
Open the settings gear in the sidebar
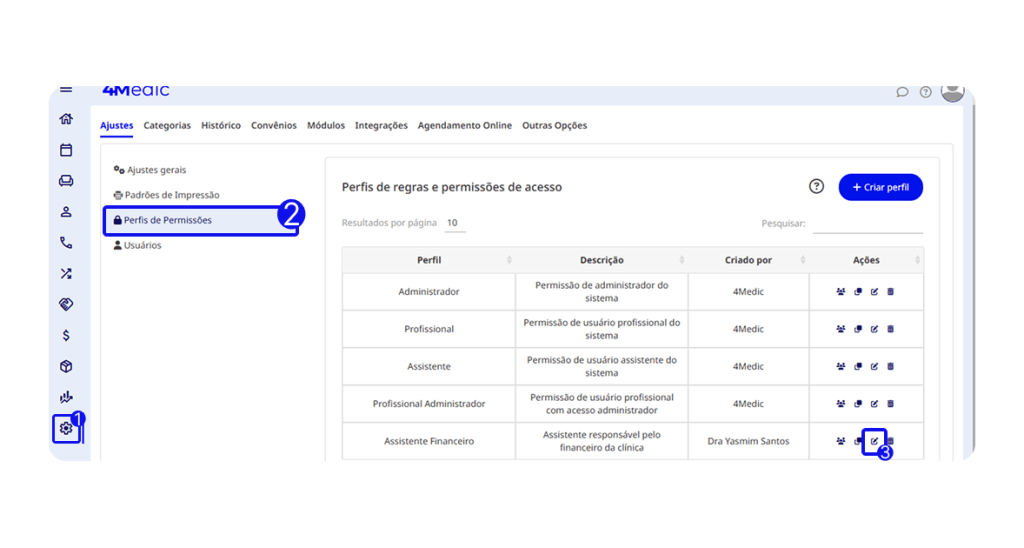pos(66,428)
